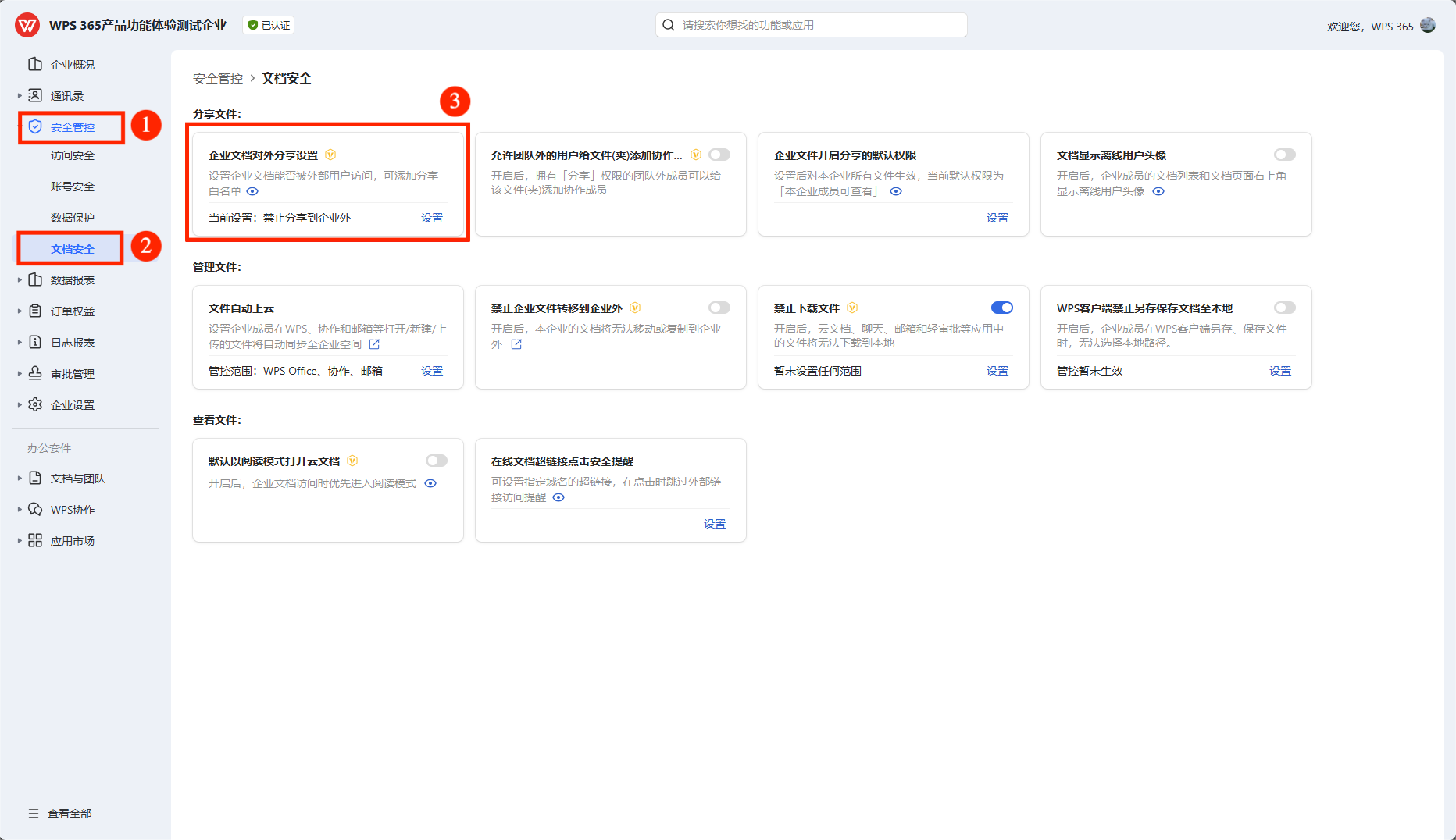This screenshot has height=840, width=1456.
Task: Expand 通讯录 tree arrow
Action: click(x=20, y=95)
